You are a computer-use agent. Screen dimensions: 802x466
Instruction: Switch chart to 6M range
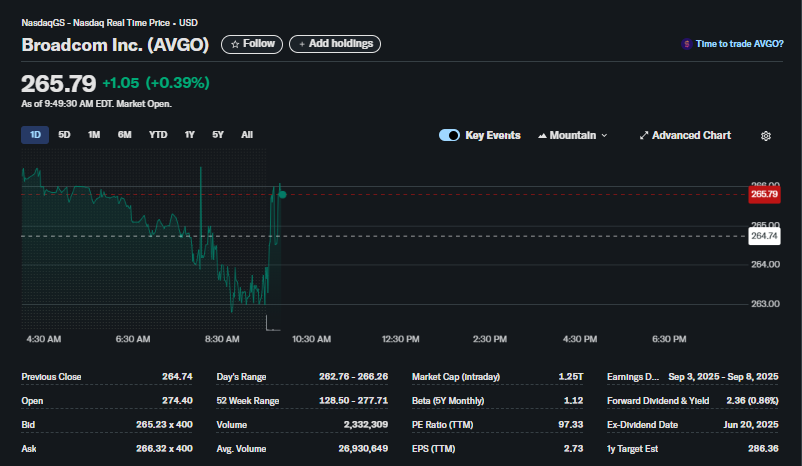[124, 135]
